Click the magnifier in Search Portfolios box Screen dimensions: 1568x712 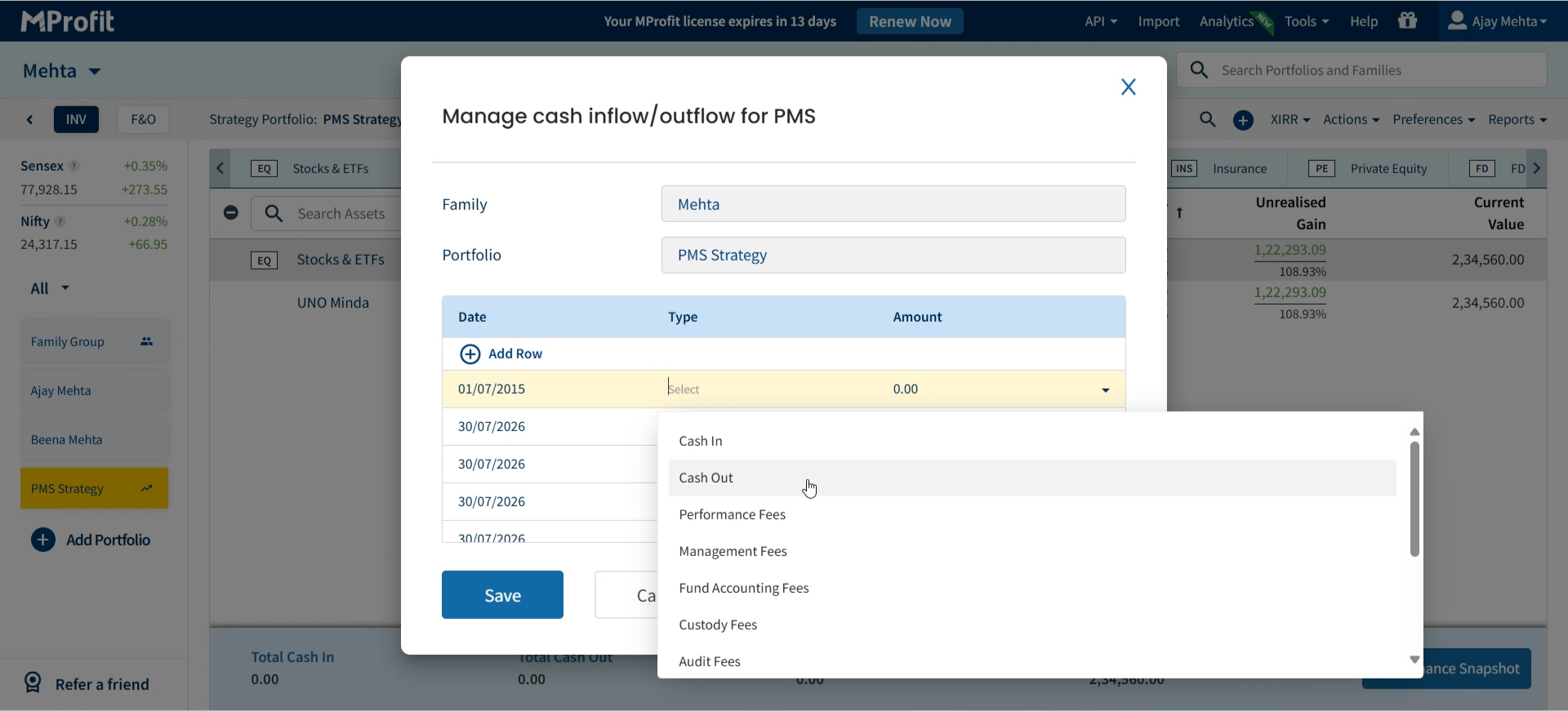[x=1199, y=70]
